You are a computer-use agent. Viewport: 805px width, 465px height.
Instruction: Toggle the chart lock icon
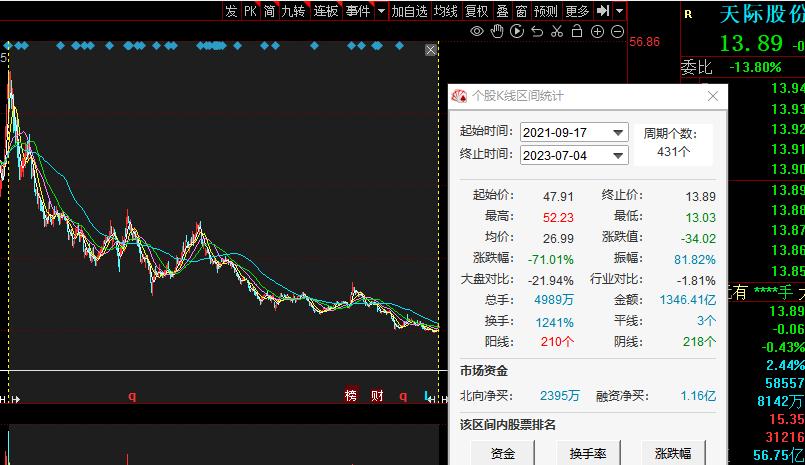[577, 31]
